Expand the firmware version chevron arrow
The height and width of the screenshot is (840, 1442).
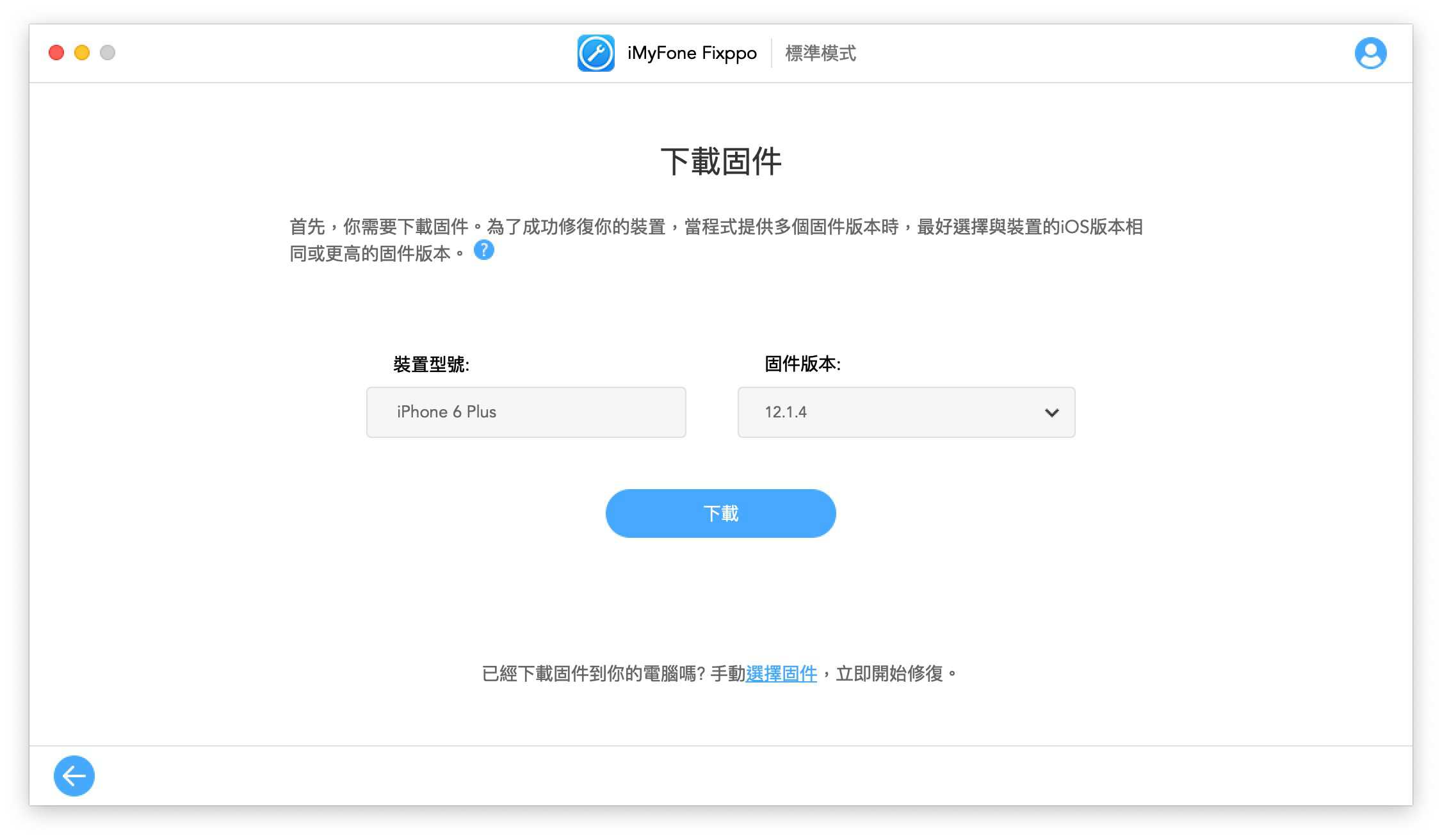pos(1051,413)
